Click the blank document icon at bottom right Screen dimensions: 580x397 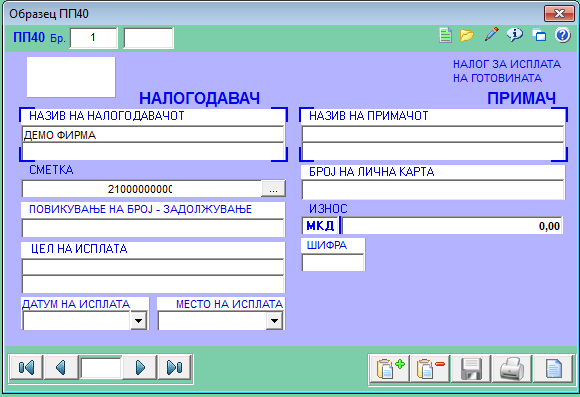tap(553, 369)
